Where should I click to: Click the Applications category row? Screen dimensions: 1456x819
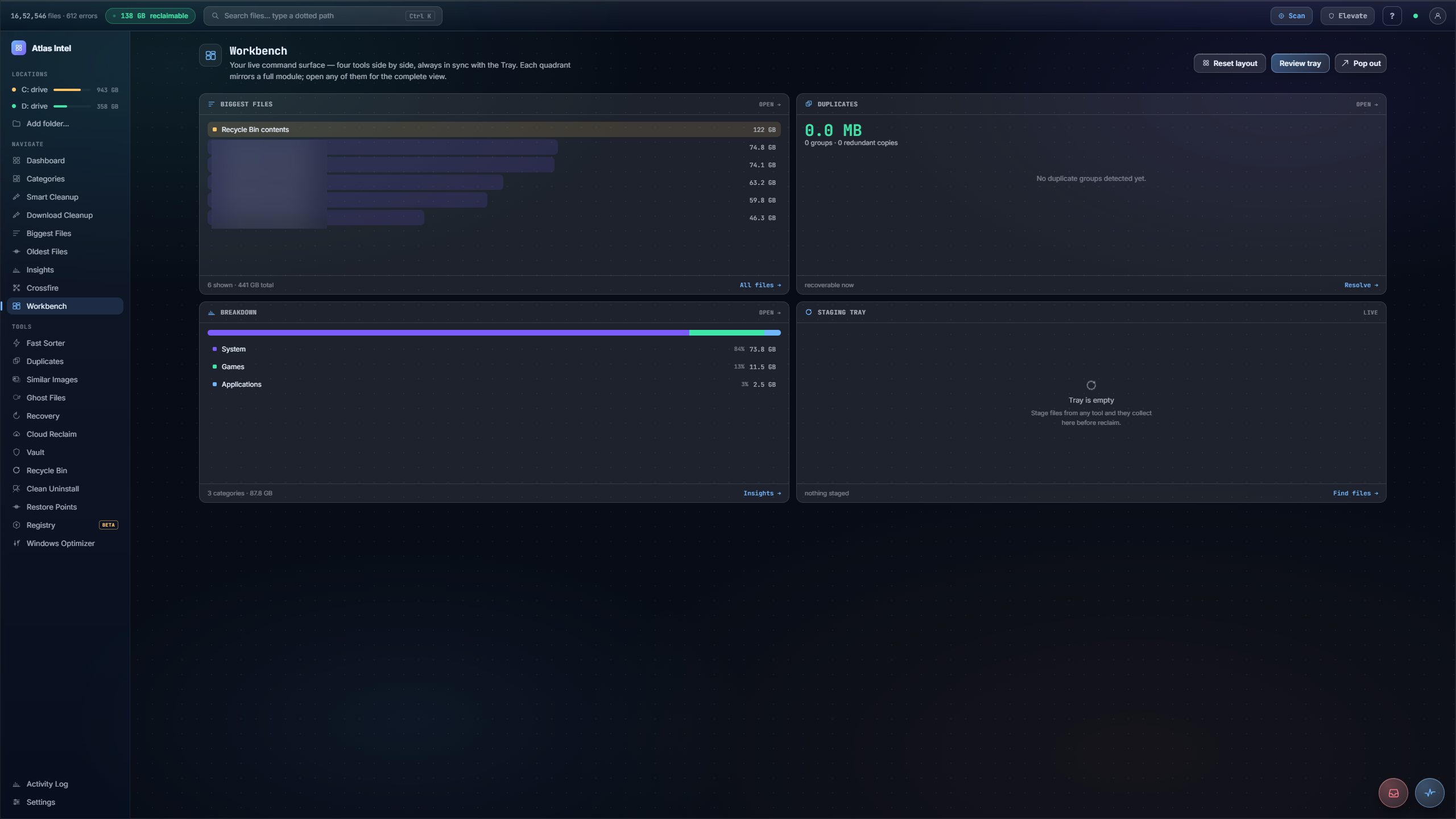point(494,384)
